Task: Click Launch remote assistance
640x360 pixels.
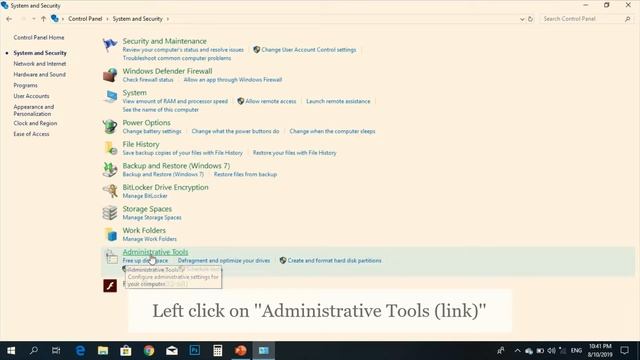Action: click(x=338, y=101)
